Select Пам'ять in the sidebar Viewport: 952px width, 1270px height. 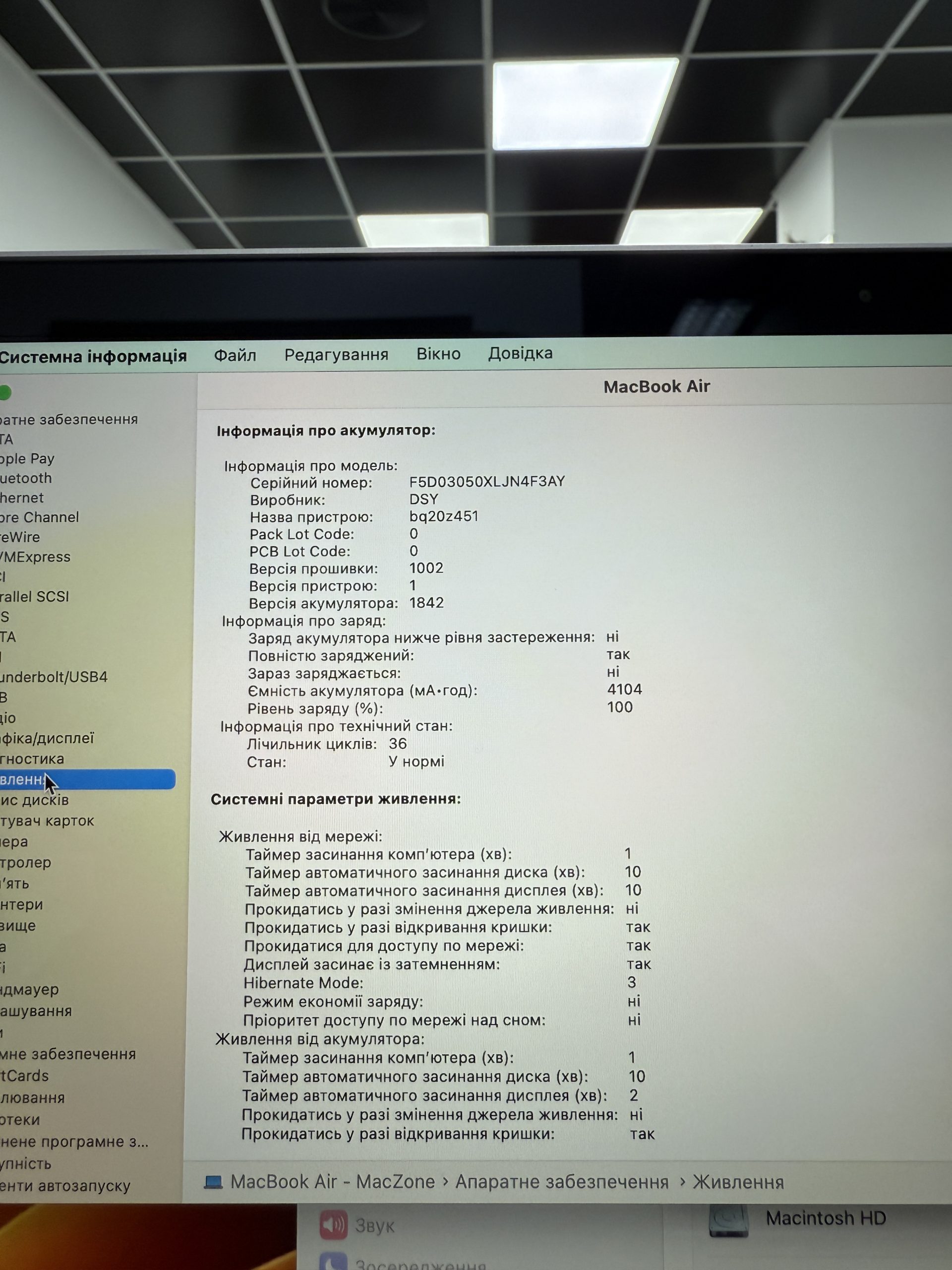(14, 884)
